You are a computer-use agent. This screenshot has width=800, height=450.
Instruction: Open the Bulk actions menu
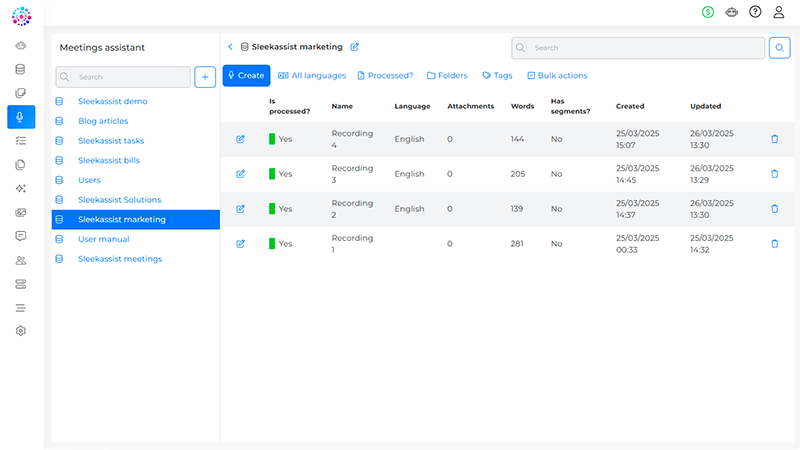point(557,76)
